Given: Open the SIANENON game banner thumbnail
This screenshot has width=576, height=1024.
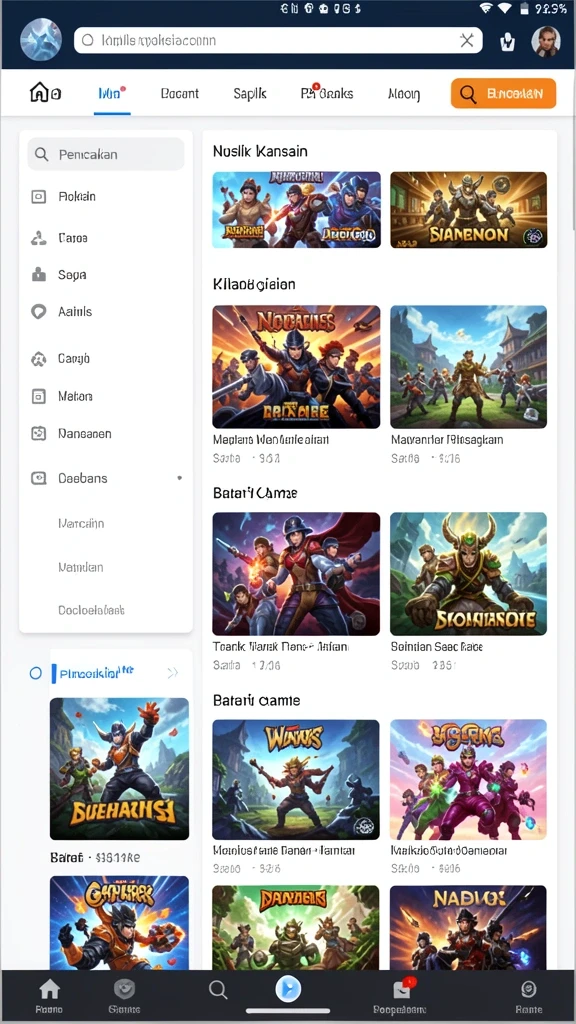Looking at the screenshot, I should pos(468,210).
